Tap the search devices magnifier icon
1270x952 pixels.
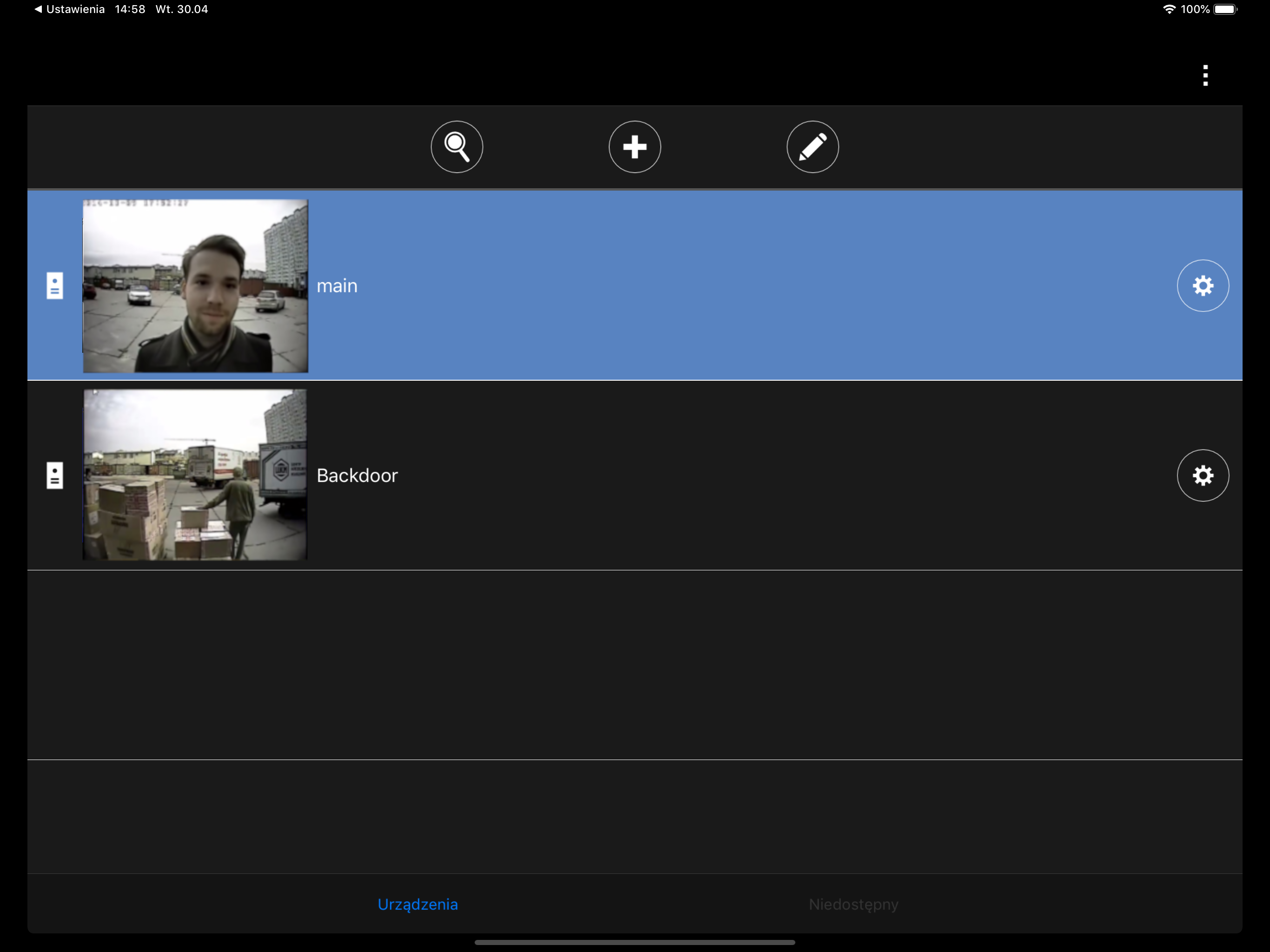456,147
